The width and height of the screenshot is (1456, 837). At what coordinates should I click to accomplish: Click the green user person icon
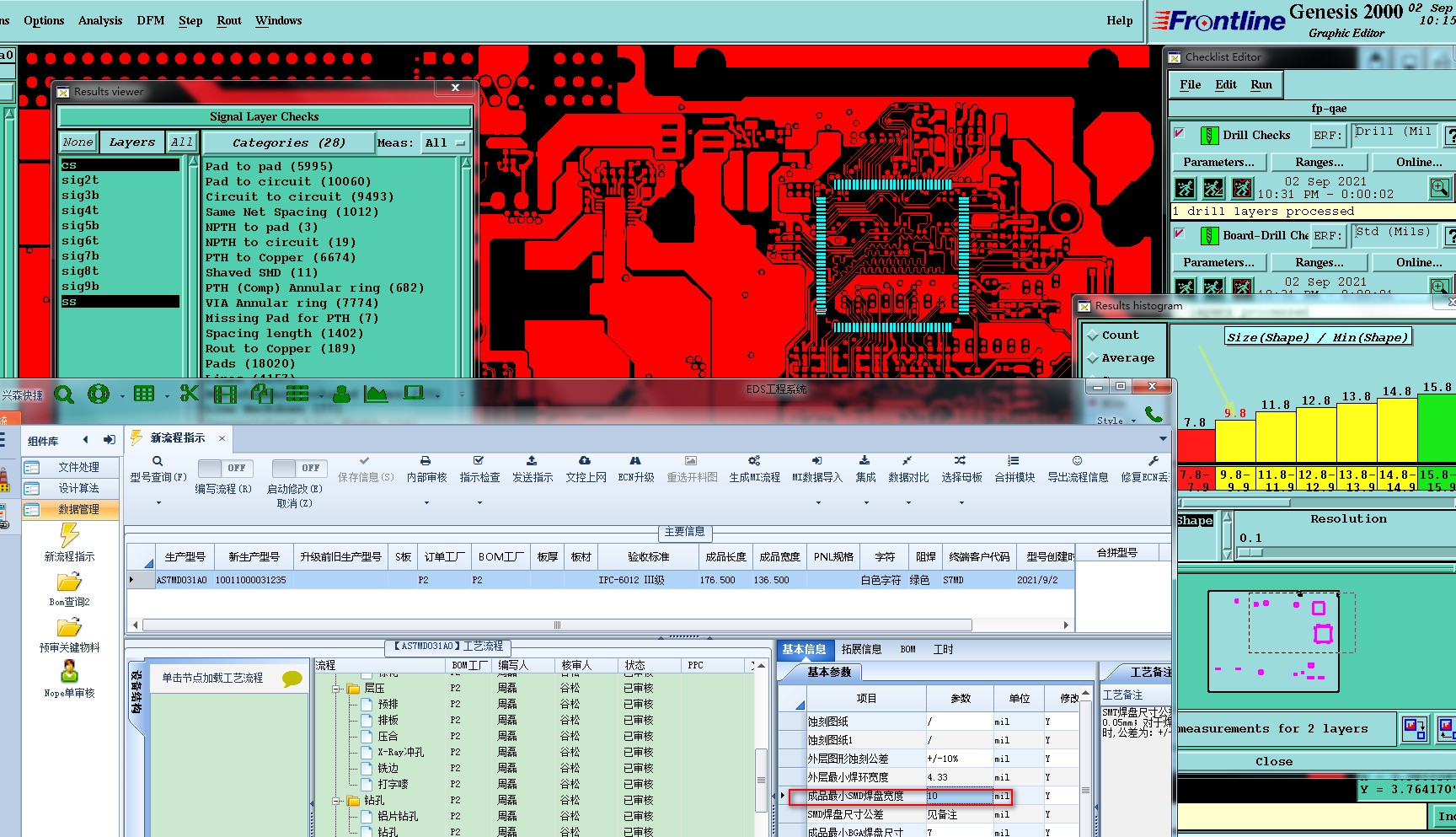(x=341, y=394)
